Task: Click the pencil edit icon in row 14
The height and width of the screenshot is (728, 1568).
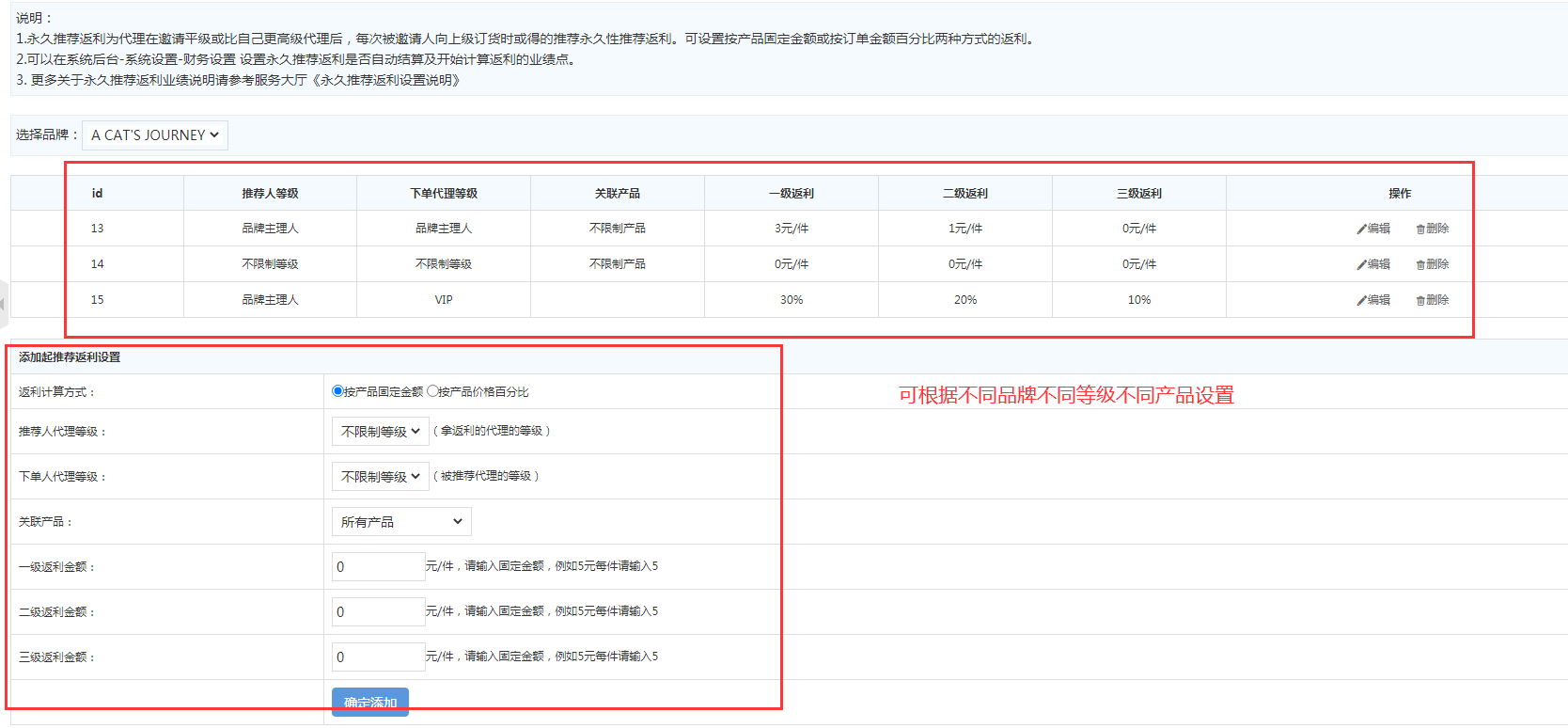Action: coord(1361,264)
